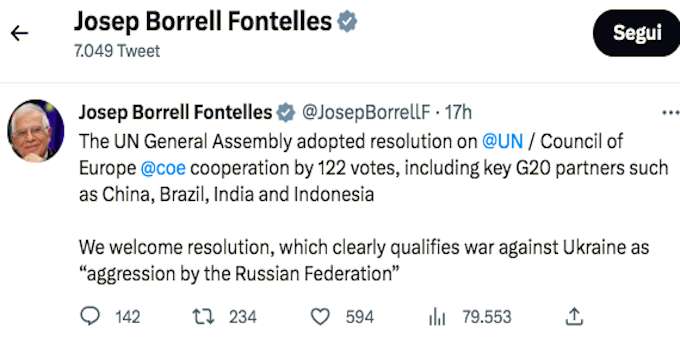Image resolution: width=680 pixels, height=360 pixels.
Task: Go back using the left arrow
Action: [x=20, y=33]
